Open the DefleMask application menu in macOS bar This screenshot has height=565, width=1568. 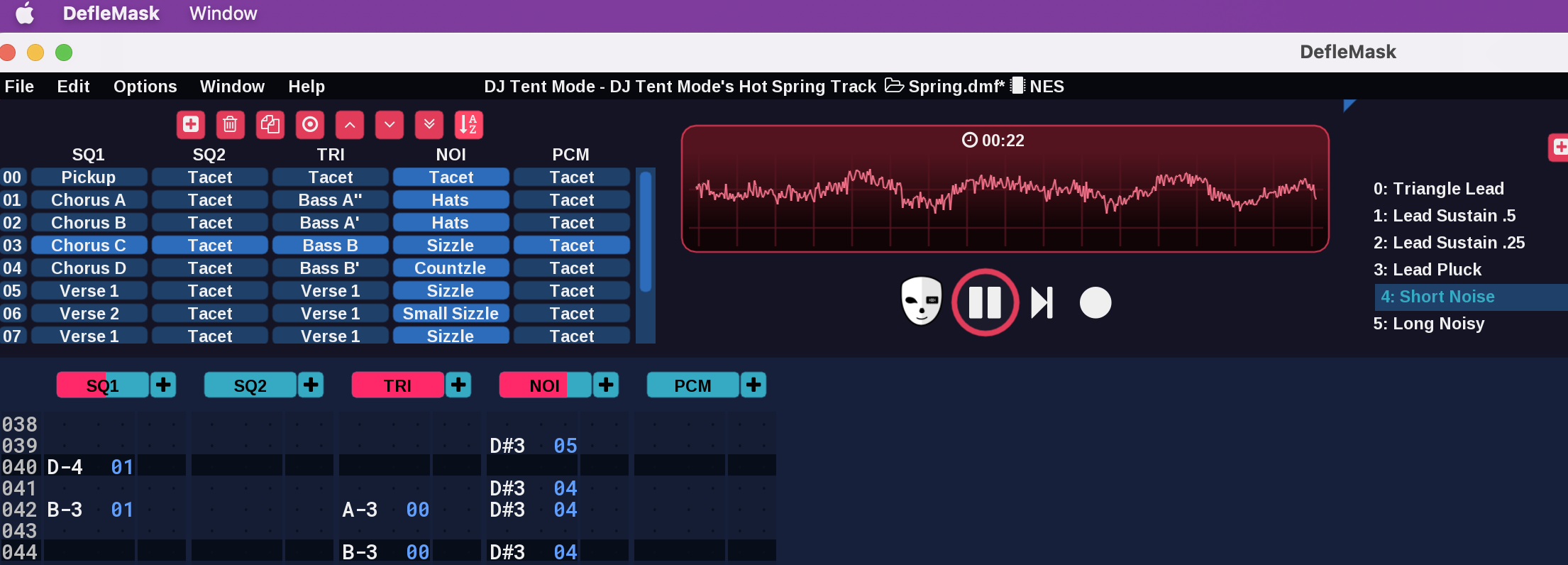tap(111, 13)
